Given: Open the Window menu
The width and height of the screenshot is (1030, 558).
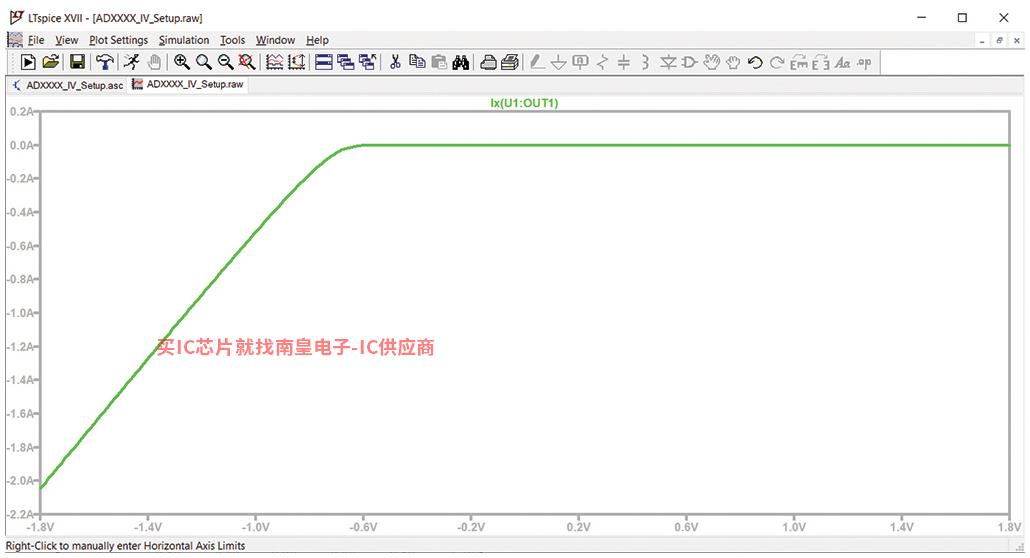Looking at the screenshot, I should click(275, 40).
